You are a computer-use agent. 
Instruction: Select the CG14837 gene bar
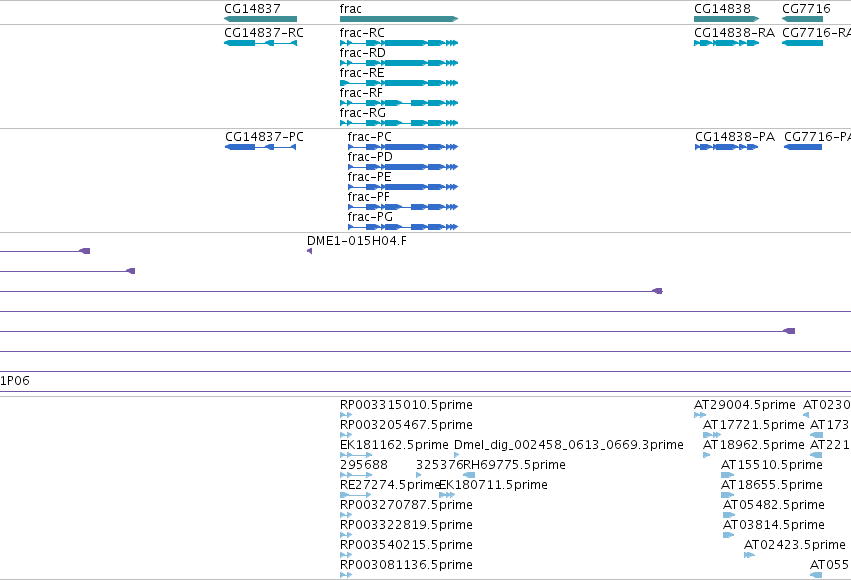point(261,19)
